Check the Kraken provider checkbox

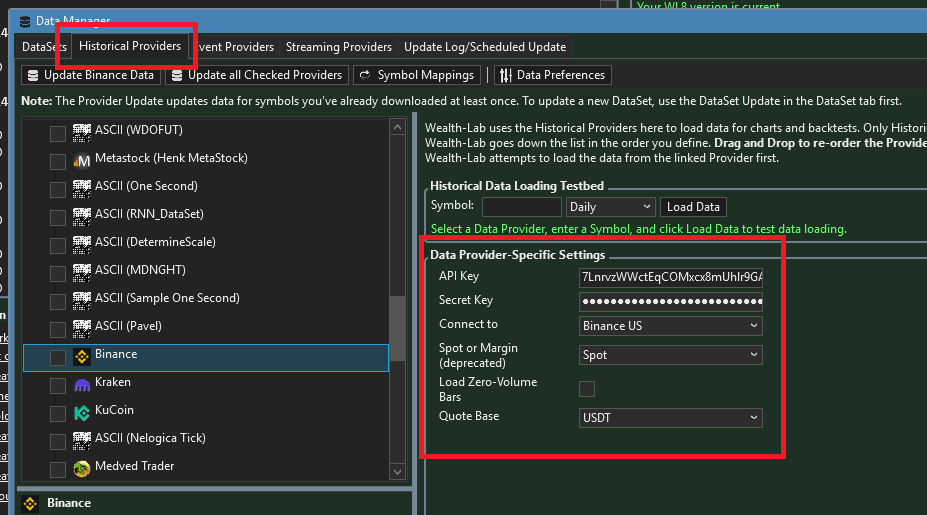58,385
